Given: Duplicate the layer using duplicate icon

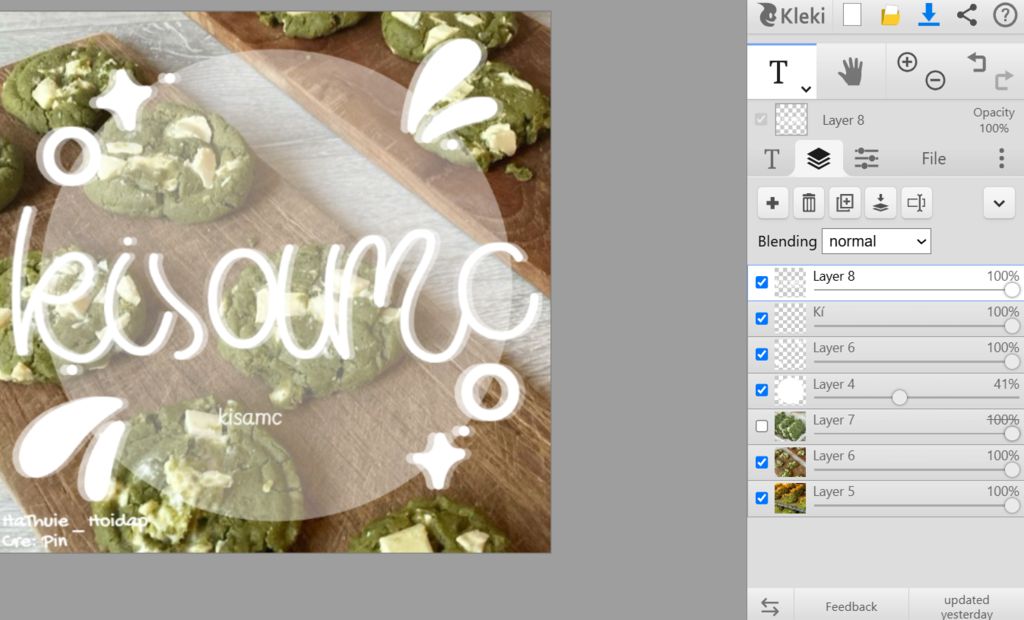Looking at the screenshot, I should pyautogui.click(x=844, y=203).
